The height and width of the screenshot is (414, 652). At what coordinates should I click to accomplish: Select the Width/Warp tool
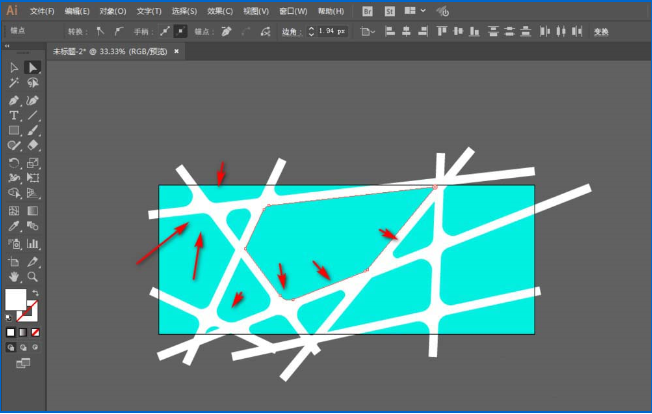coord(14,178)
